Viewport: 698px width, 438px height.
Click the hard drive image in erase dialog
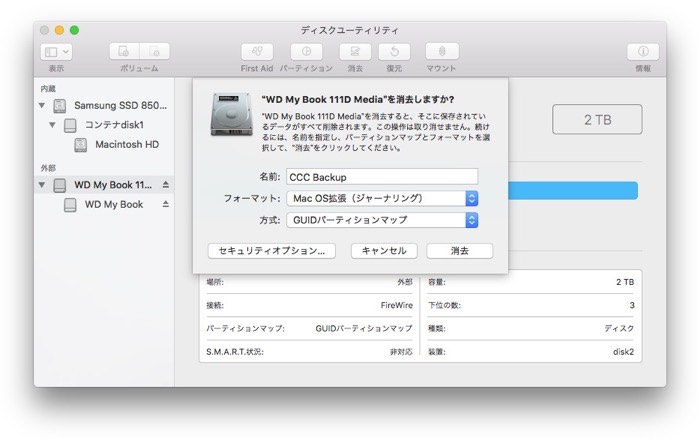[x=231, y=114]
